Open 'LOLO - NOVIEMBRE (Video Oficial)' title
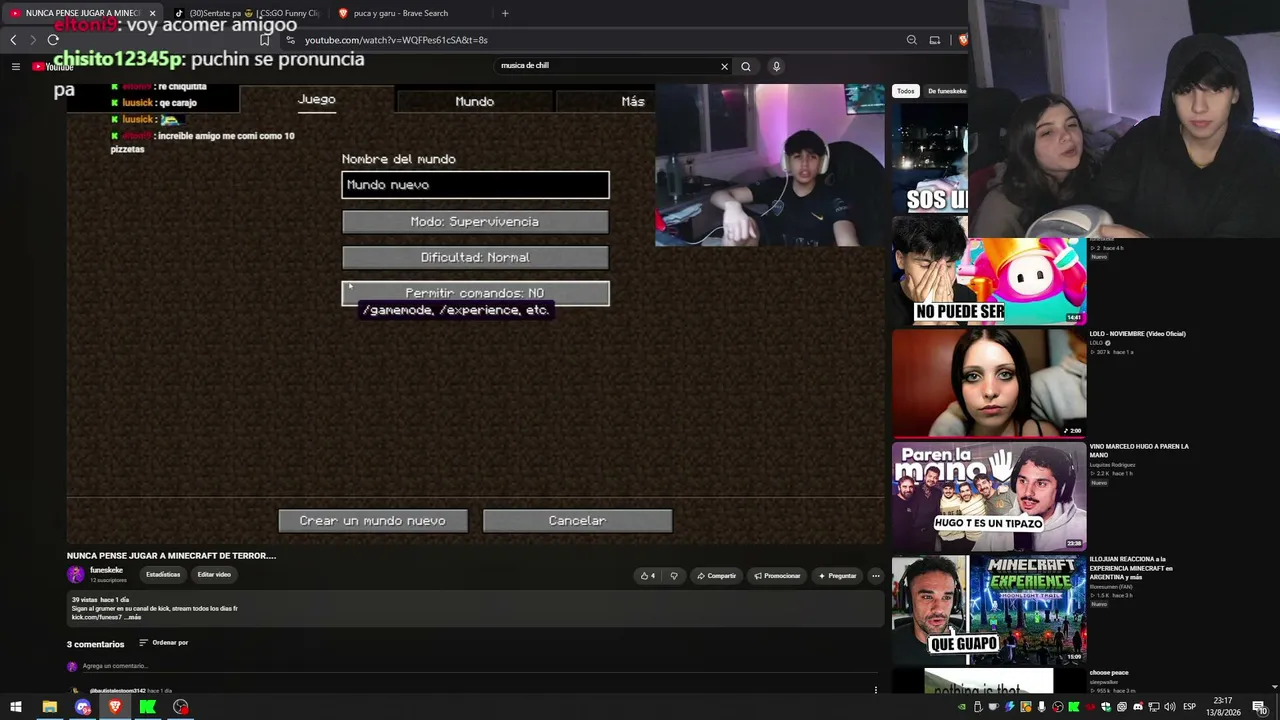 click(1138, 334)
